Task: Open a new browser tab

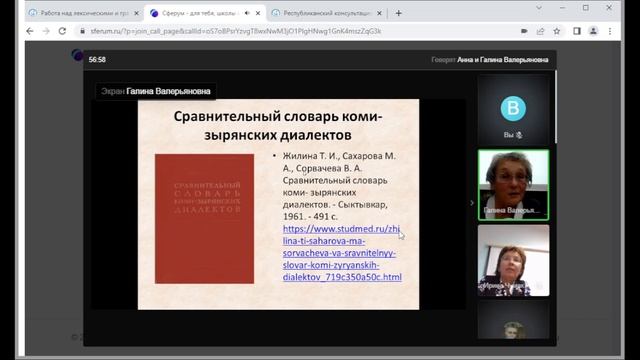Action: (x=398, y=13)
